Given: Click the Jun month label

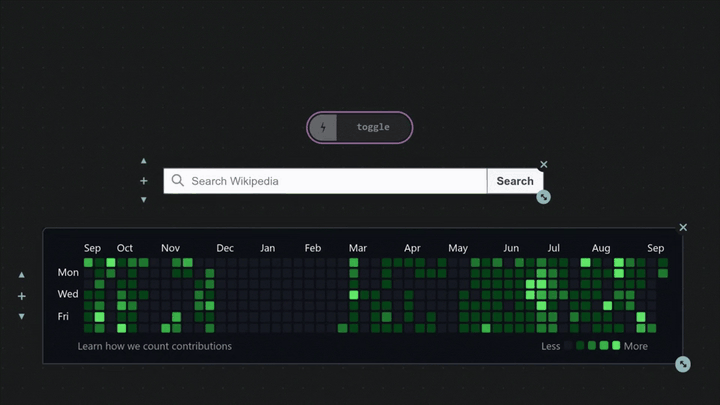Looking at the screenshot, I should [x=511, y=248].
